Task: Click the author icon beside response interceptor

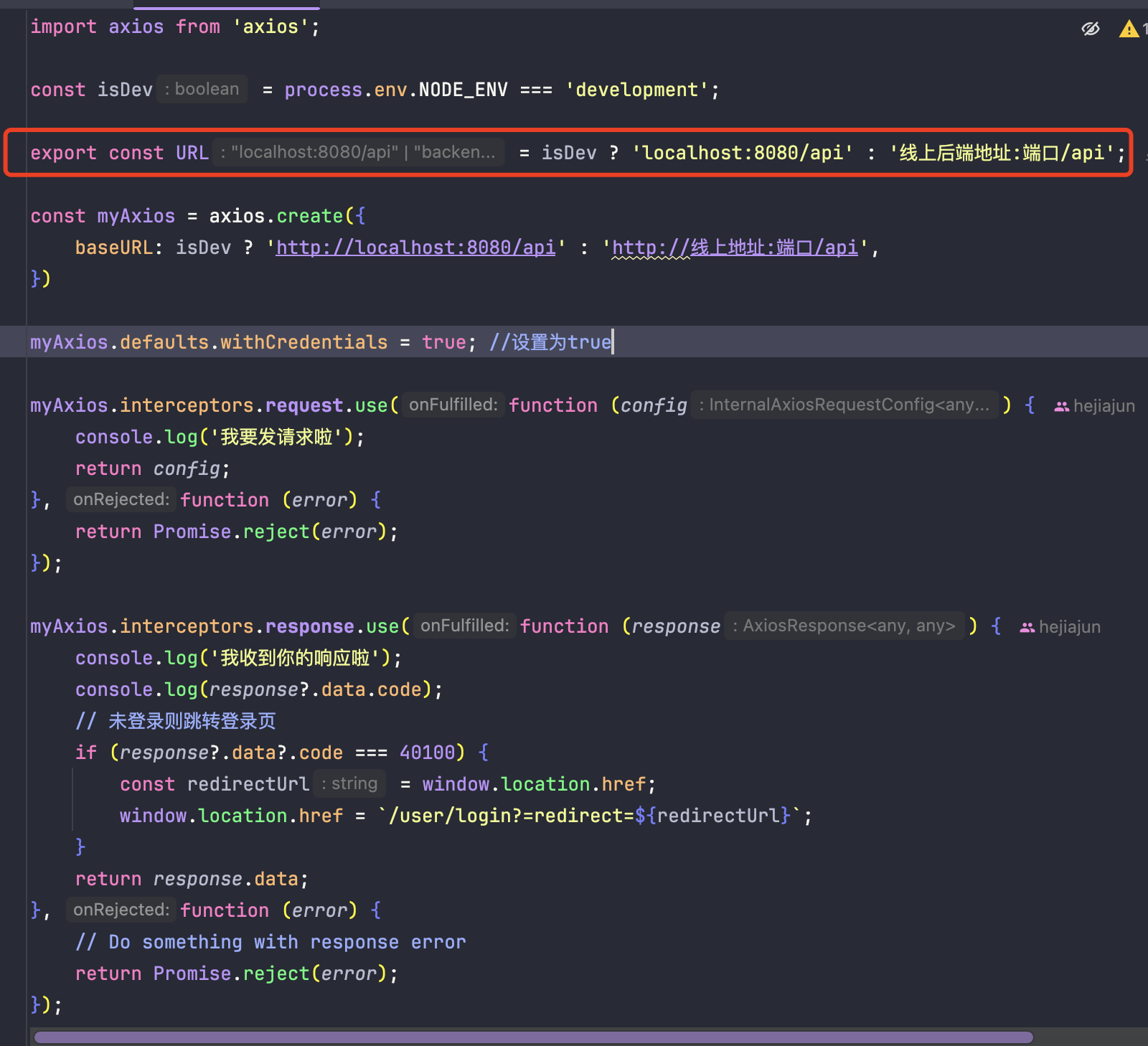Action: [1029, 626]
